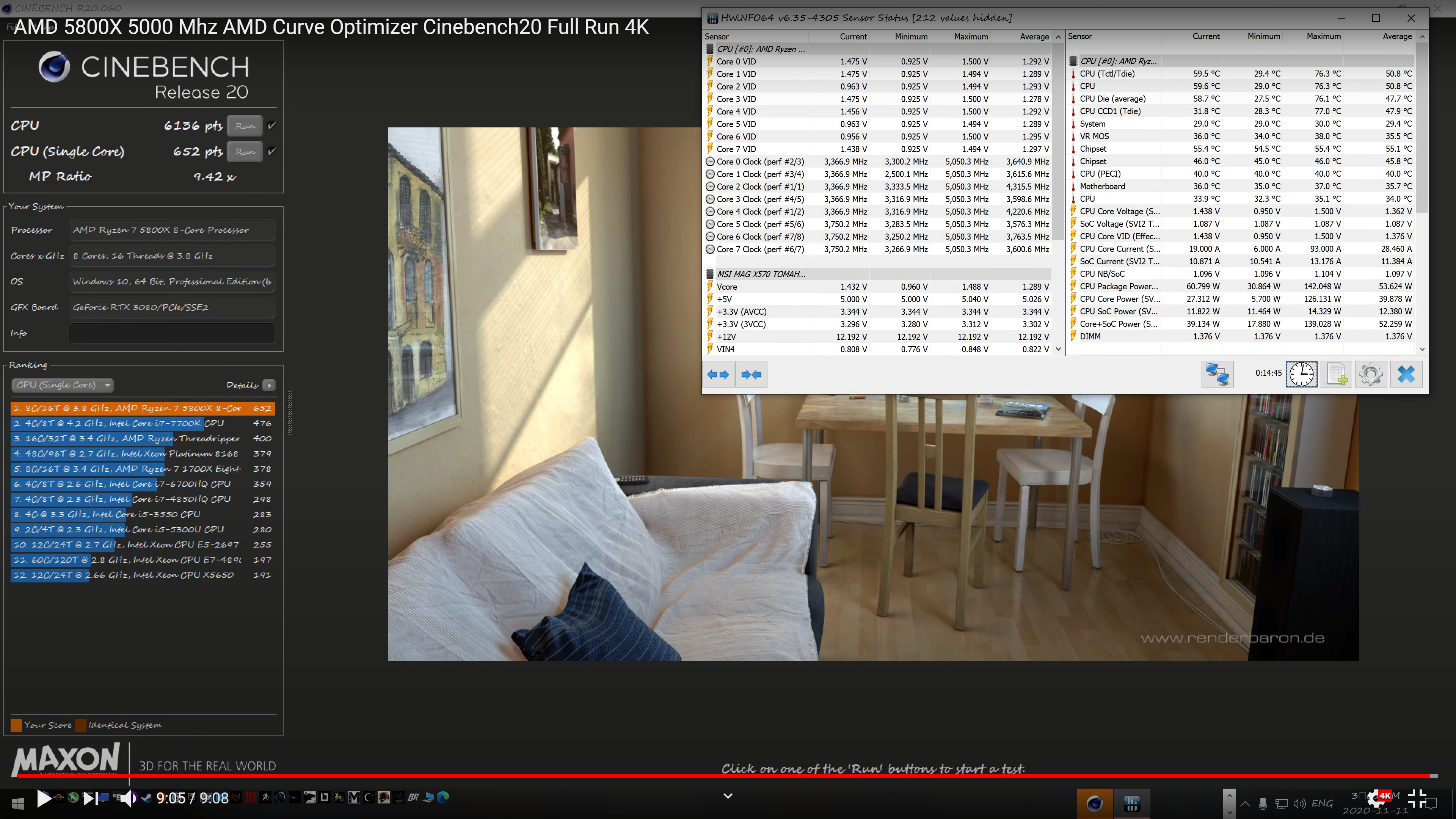The width and height of the screenshot is (1456, 819).
Task: Click the blue X close sensors icon
Action: 1406,374
